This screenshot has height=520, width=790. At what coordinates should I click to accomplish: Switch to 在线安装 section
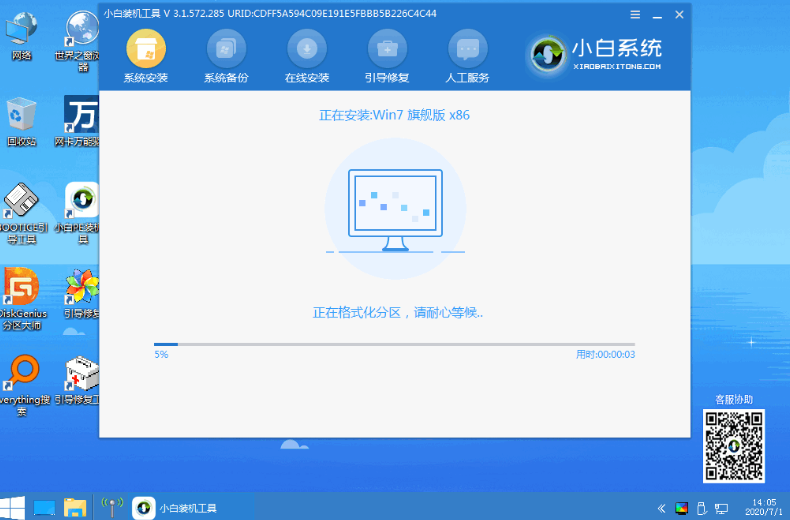(307, 56)
